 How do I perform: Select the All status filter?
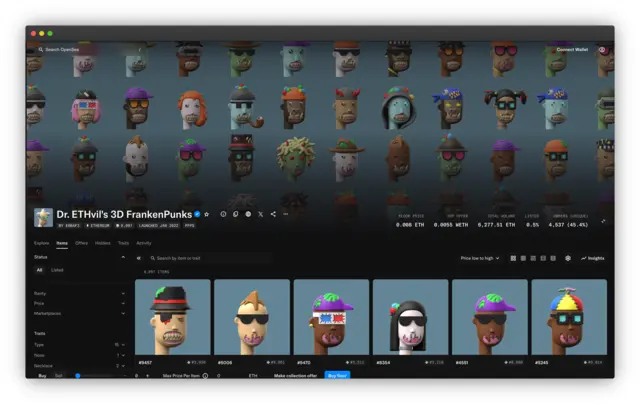pyautogui.click(x=40, y=270)
